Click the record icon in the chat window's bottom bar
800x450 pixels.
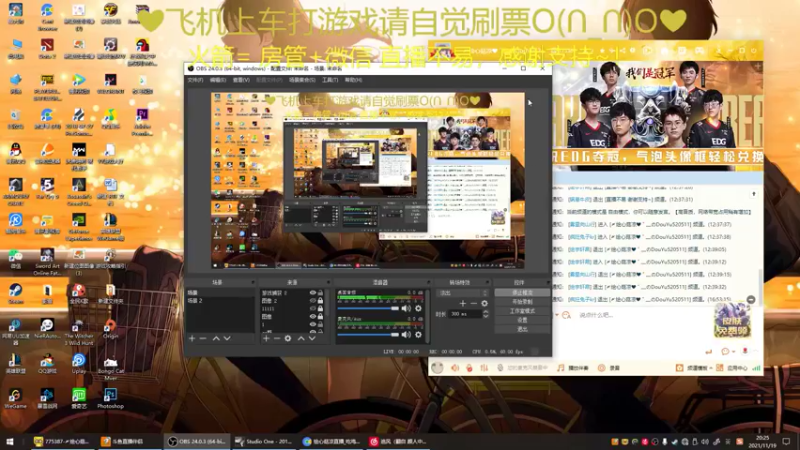click(602, 367)
